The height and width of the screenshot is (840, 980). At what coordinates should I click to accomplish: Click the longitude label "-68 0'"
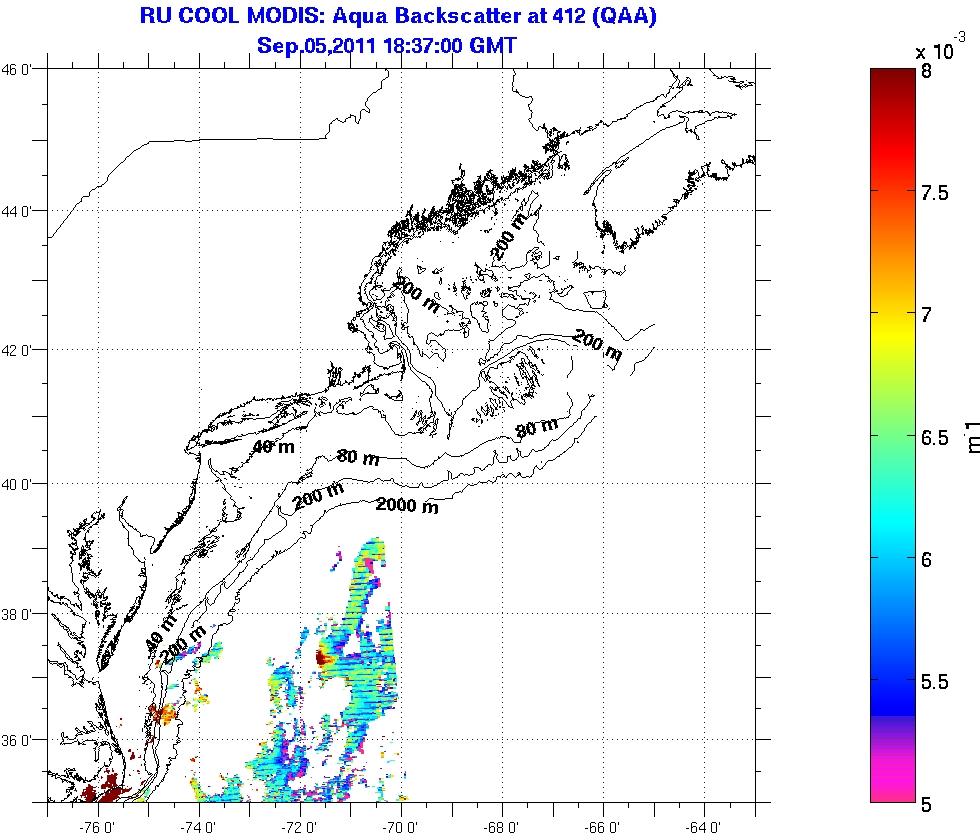[x=501, y=828]
